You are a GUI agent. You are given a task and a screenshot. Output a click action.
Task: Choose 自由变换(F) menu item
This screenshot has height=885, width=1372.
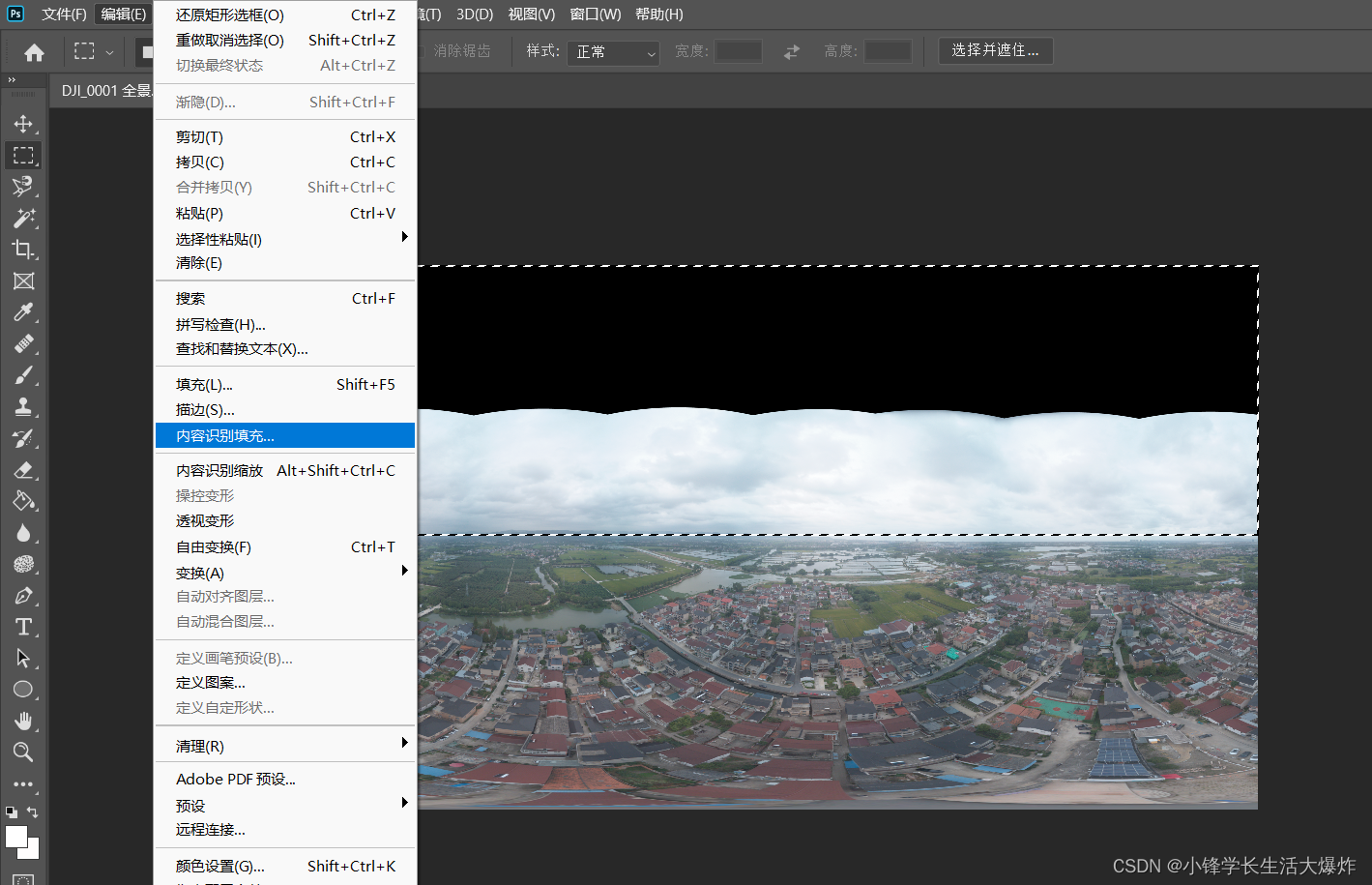[285, 547]
